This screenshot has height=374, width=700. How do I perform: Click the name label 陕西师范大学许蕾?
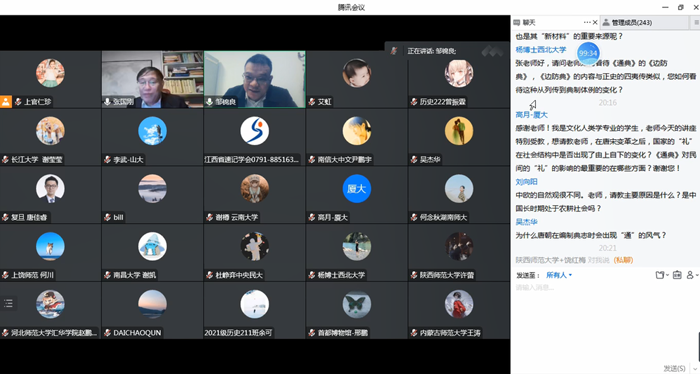(446, 275)
